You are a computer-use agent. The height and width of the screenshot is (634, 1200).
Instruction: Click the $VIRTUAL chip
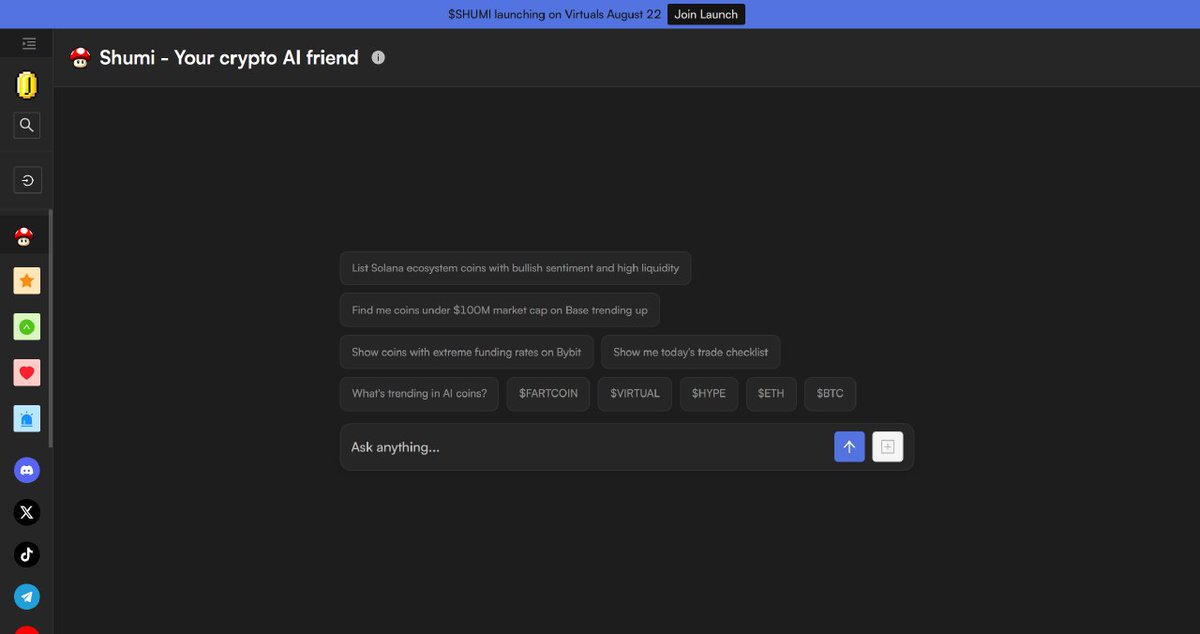coord(635,394)
